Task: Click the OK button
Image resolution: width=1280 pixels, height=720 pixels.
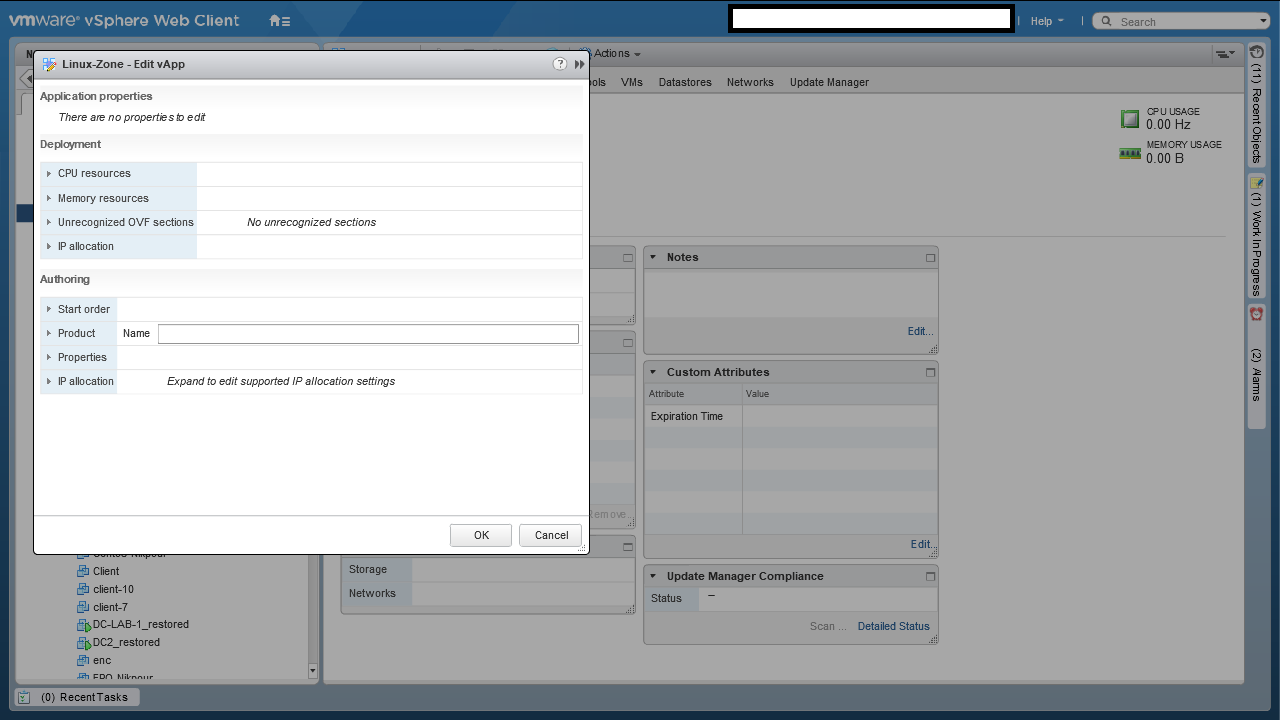Action: pyautogui.click(x=481, y=535)
